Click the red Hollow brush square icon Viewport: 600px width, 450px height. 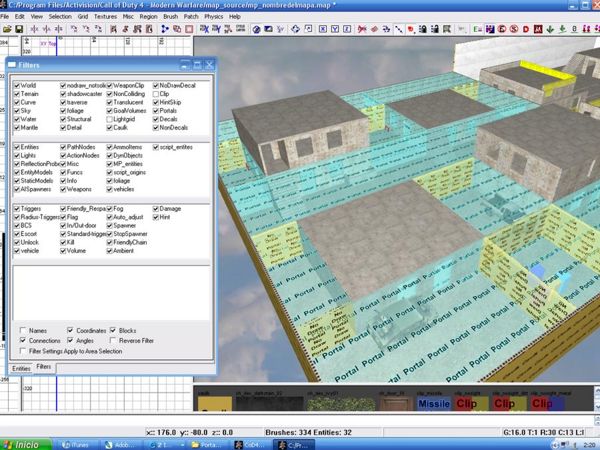(189, 29)
